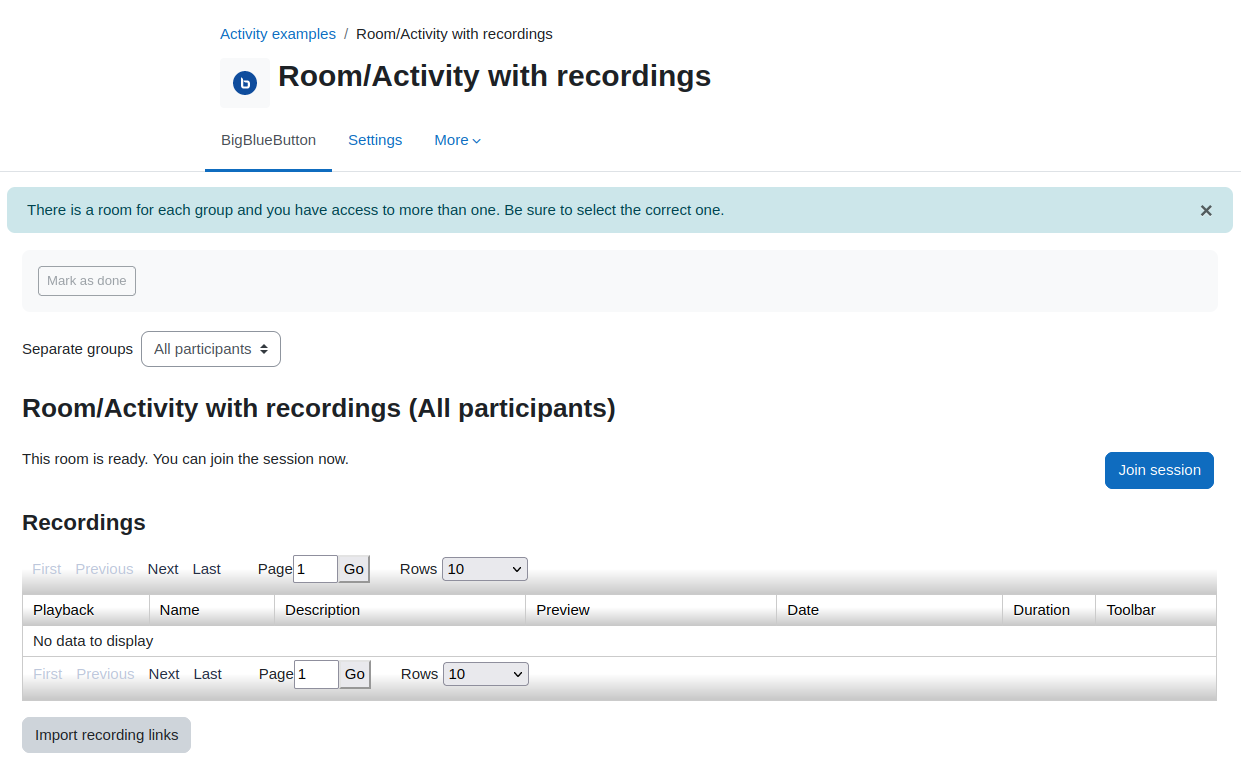The height and width of the screenshot is (768, 1246).
Task: Click the top Page number field
Action: (x=315, y=569)
